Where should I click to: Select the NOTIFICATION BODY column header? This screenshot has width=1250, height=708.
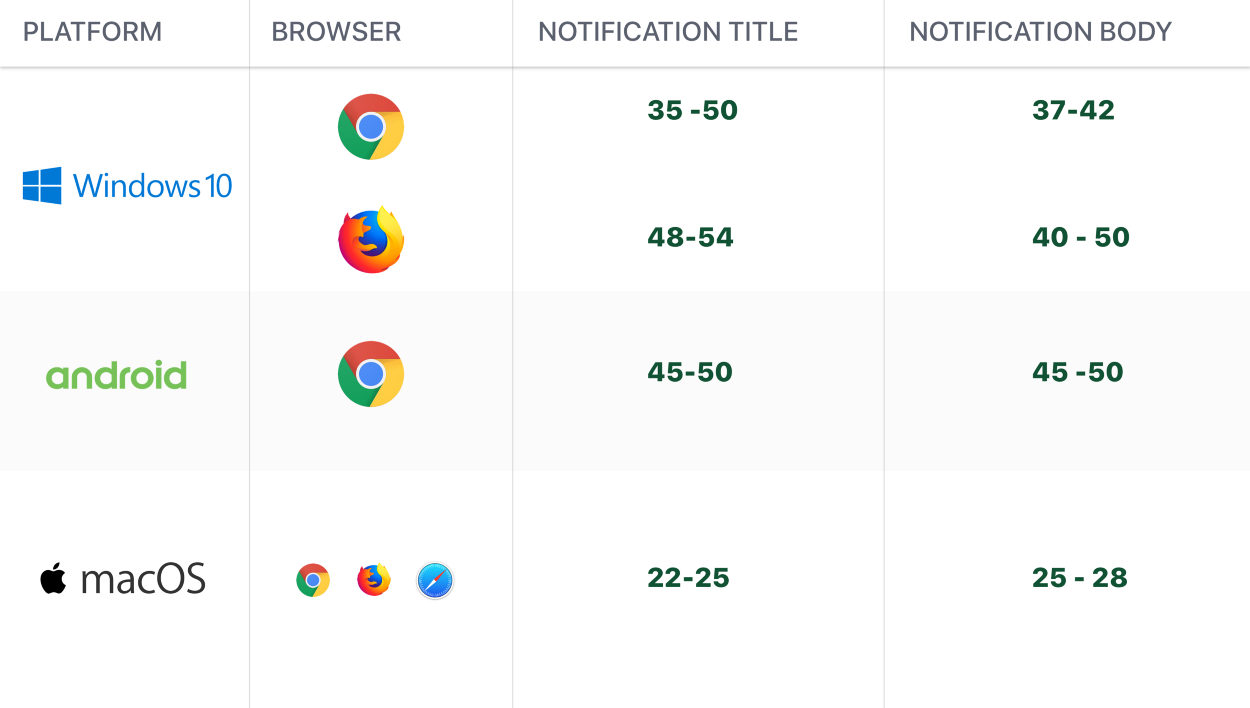pyautogui.click(x=1040, y=32)
